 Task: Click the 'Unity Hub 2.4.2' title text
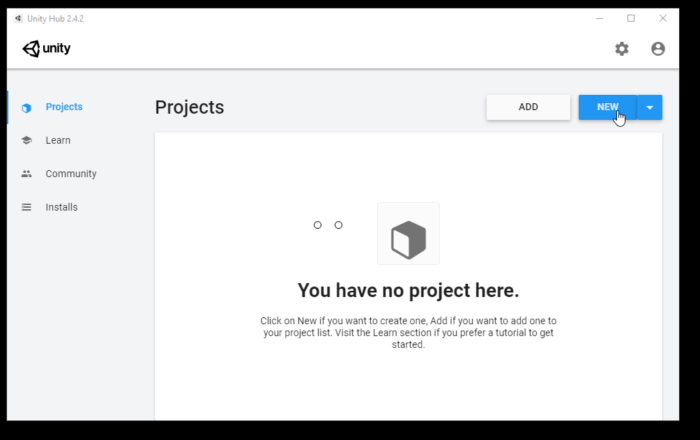[x=55, y=19]
